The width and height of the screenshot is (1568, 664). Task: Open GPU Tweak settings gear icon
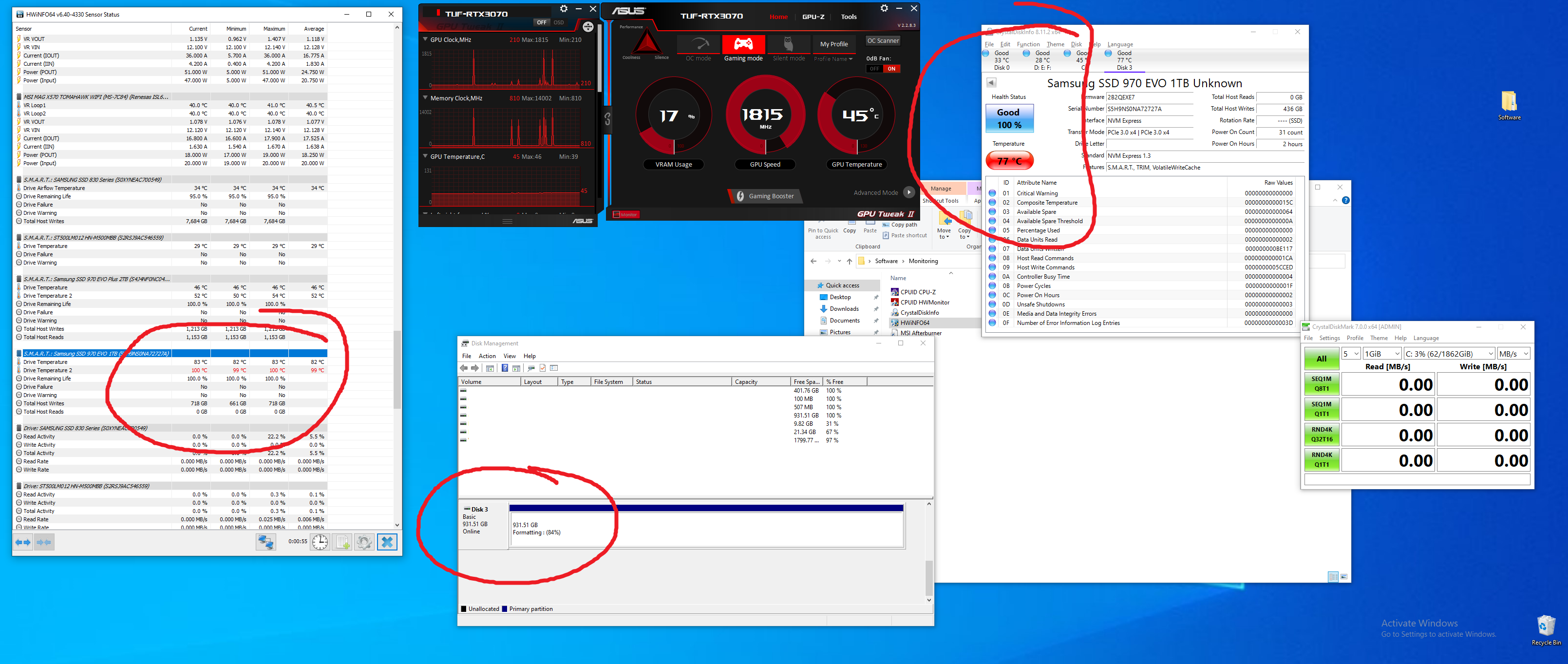coord(884,8)
